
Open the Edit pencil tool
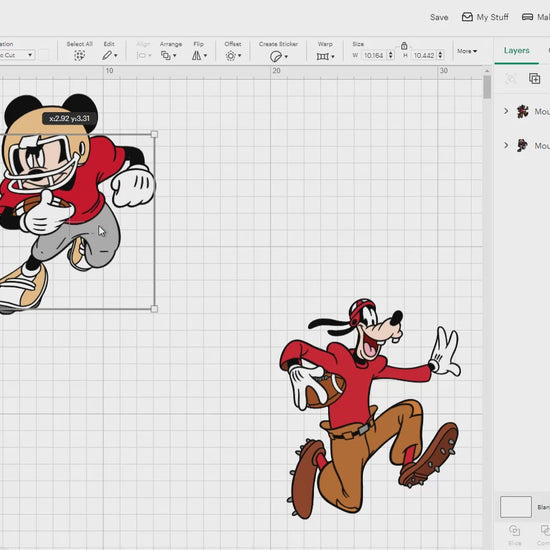click(107, 55)
